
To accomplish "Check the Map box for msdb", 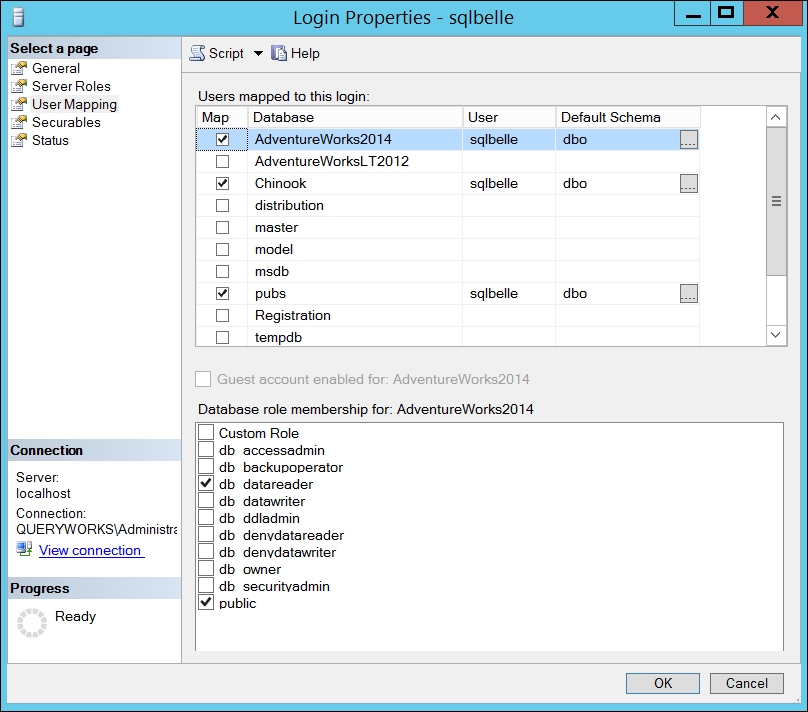I will tap(222, 271).
